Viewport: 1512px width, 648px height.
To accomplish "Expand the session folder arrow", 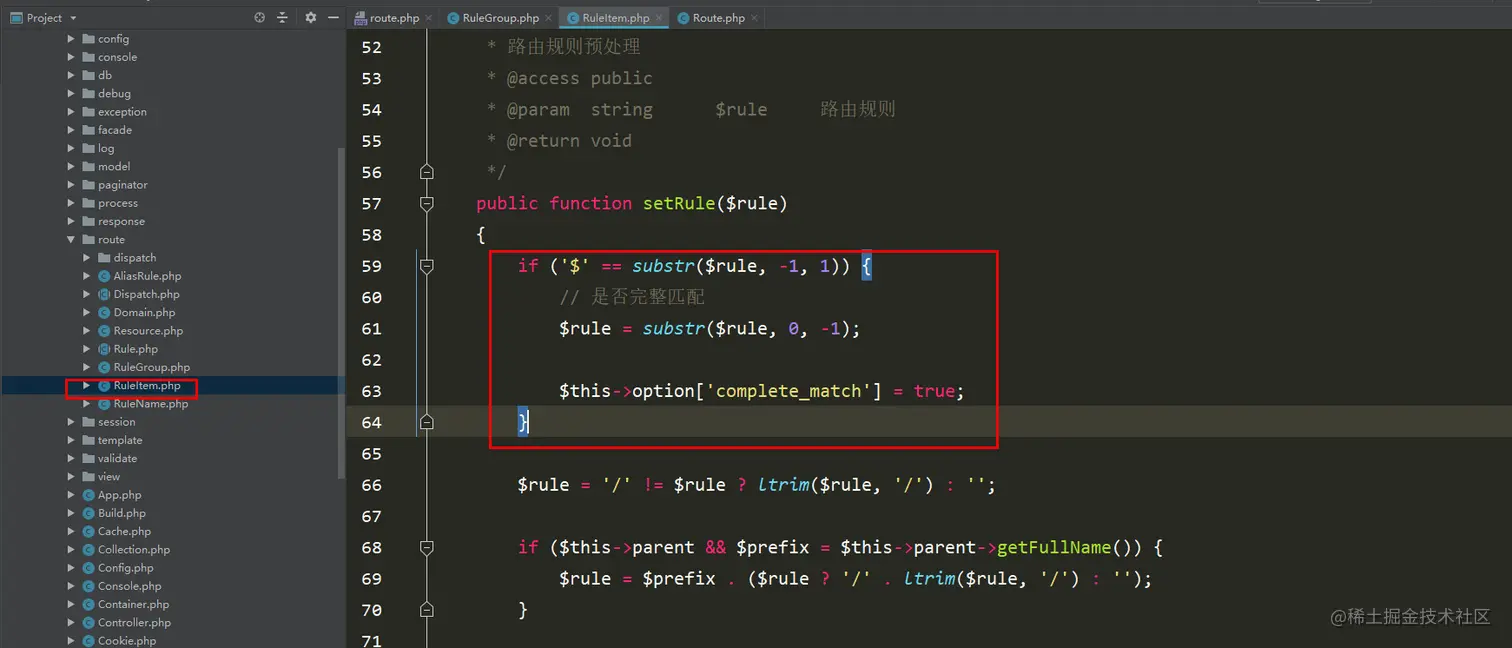I will tap(71, 422).
